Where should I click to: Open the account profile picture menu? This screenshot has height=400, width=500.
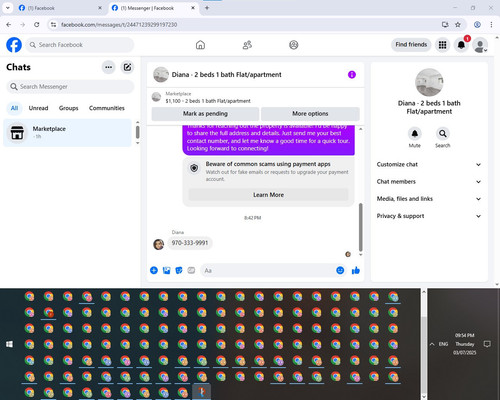click(480, 45)
